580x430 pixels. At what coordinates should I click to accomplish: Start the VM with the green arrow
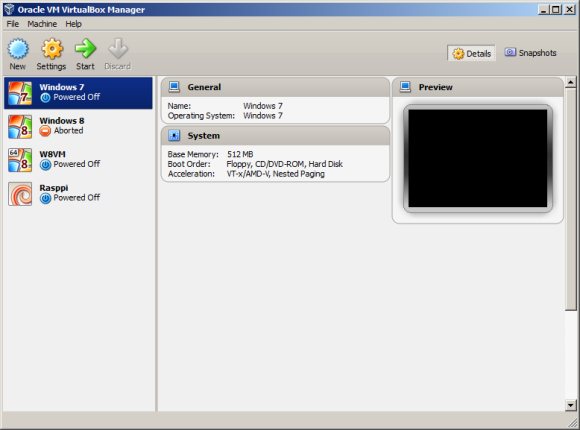[x=85, y=49]
